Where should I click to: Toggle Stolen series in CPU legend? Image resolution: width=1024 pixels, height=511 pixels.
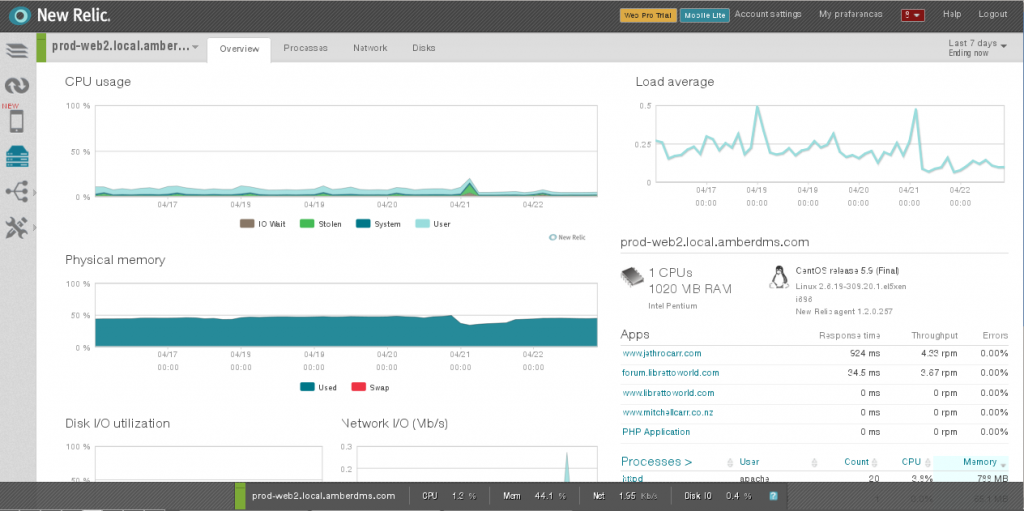(x=321, y=223)
